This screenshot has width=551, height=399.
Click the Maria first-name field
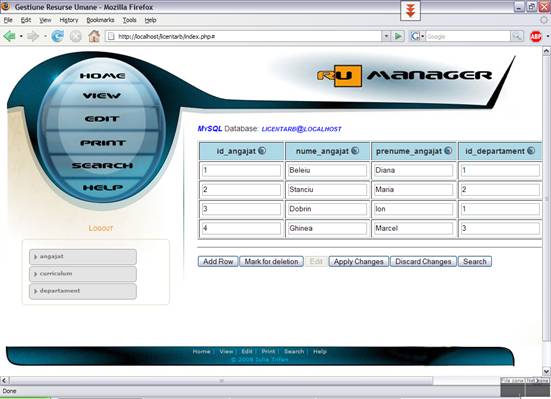point(413,190)
